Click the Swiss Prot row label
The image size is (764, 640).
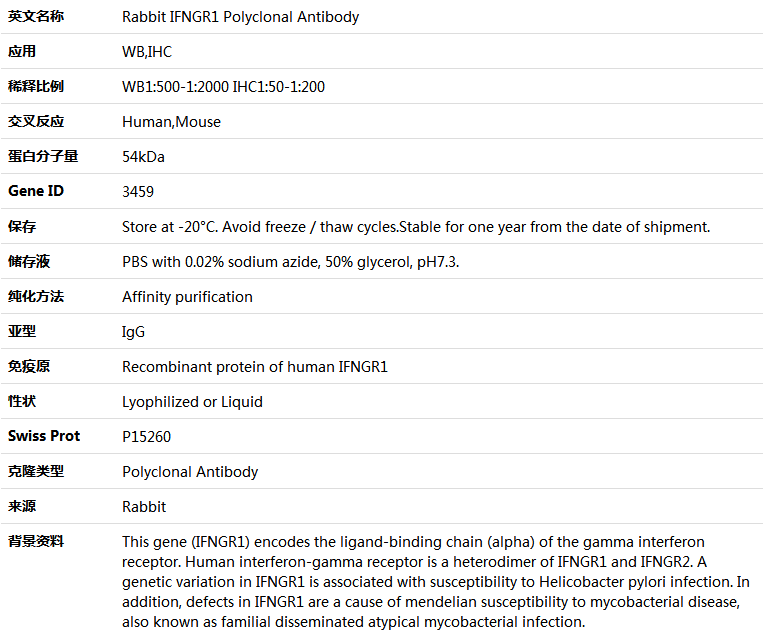[x=44, y=436]
